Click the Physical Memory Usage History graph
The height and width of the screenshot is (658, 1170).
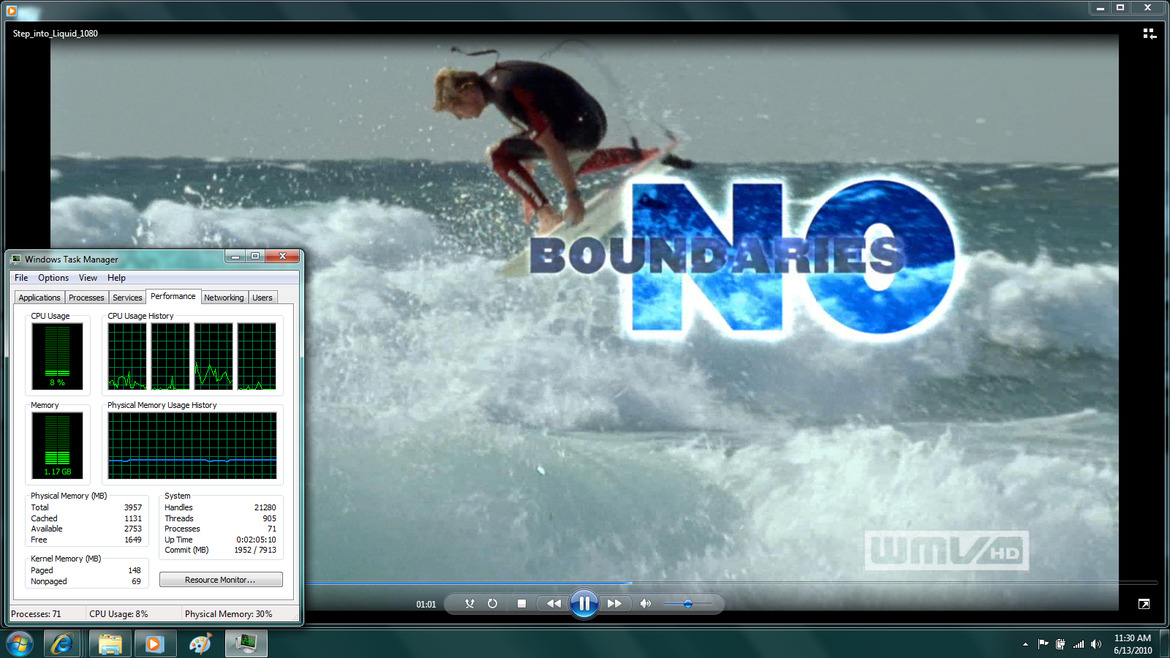click(x=192, y=445)
